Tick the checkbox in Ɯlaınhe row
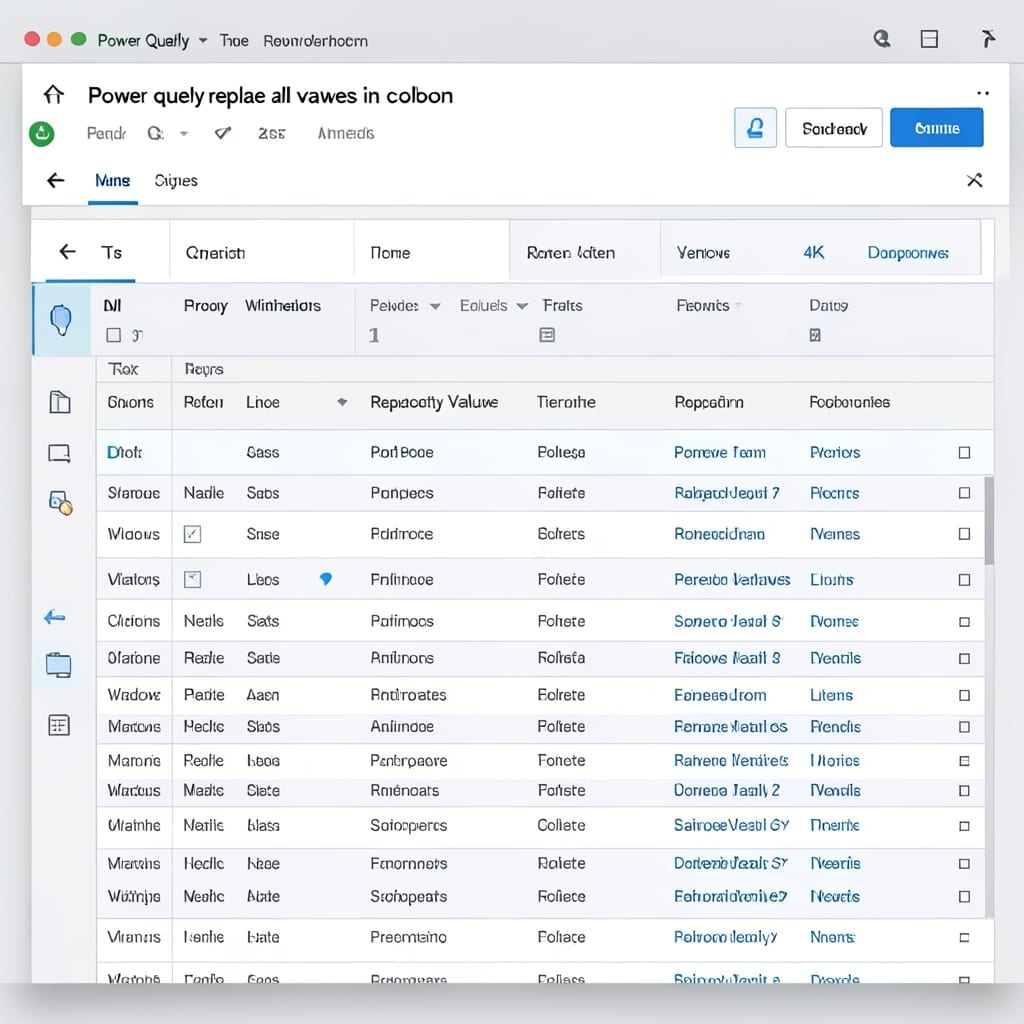The height and width of the screenshot is (1024, 1024). click(x=964, y=826)
